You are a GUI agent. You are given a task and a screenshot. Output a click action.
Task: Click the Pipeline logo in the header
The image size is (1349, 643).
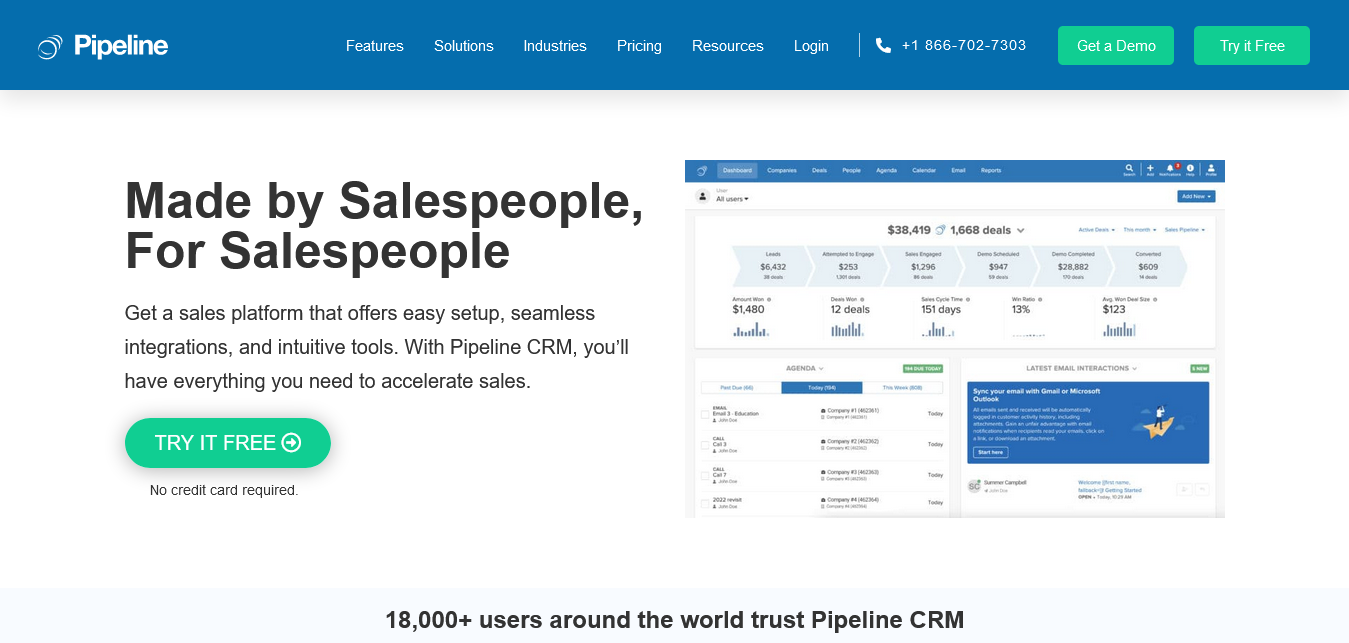[103, 46]
